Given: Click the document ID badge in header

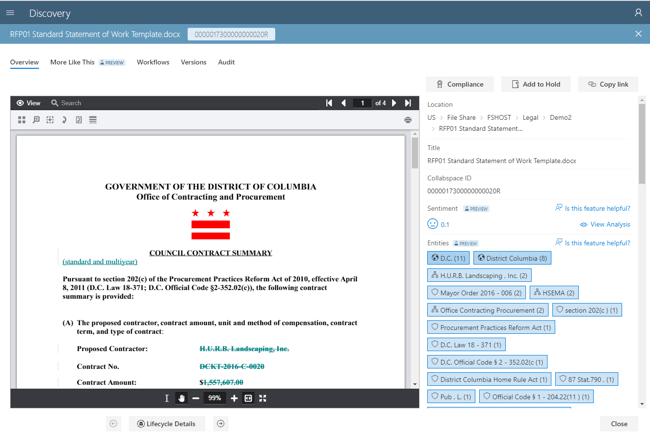Looking at the screenshot, I should click(x=231, y=34).
